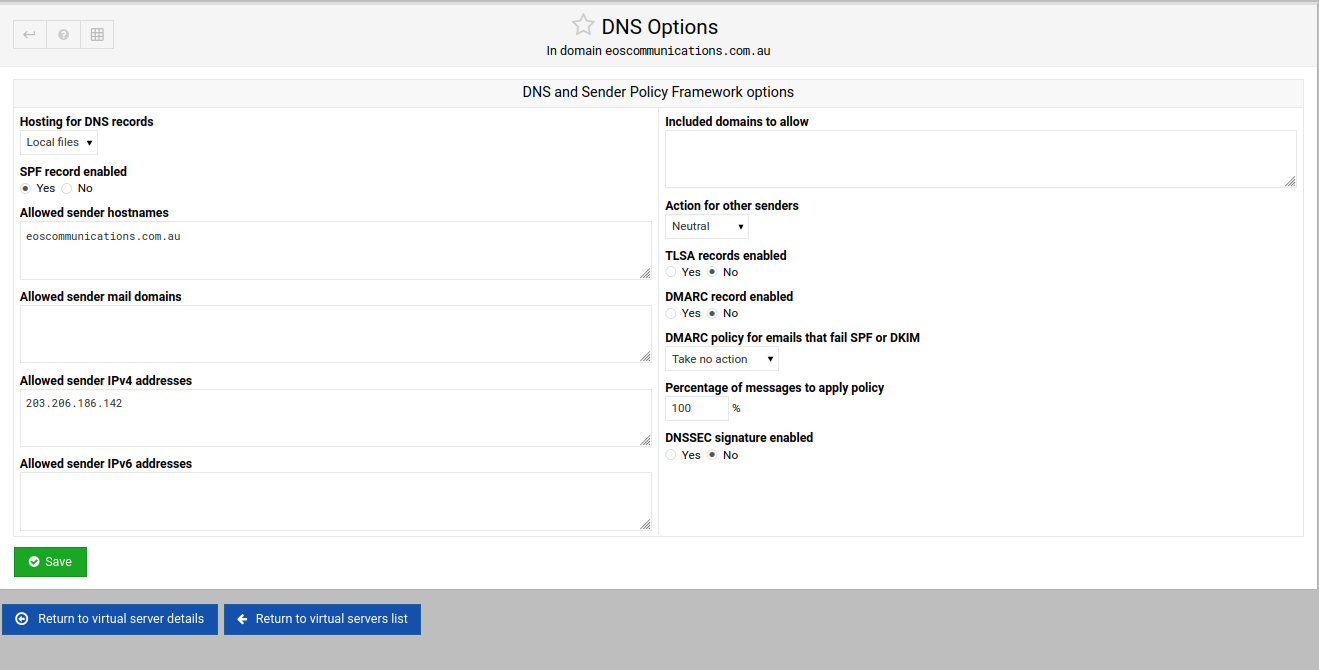Viewport: 1319px width, 670px height.
Task: Focus Allowed sender hostnames text area
Action: [336, 250]
